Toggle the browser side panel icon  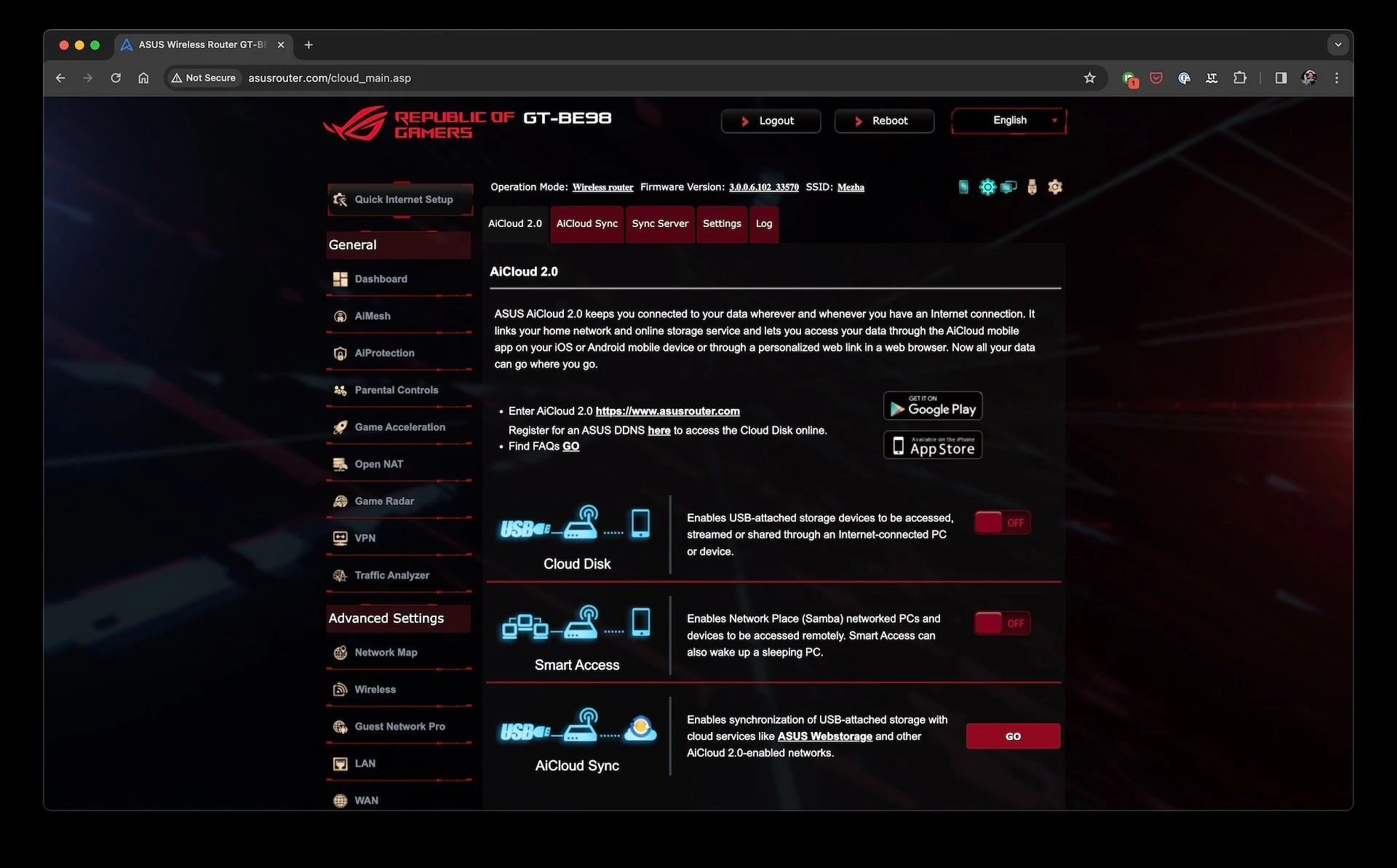point(1281,78)
